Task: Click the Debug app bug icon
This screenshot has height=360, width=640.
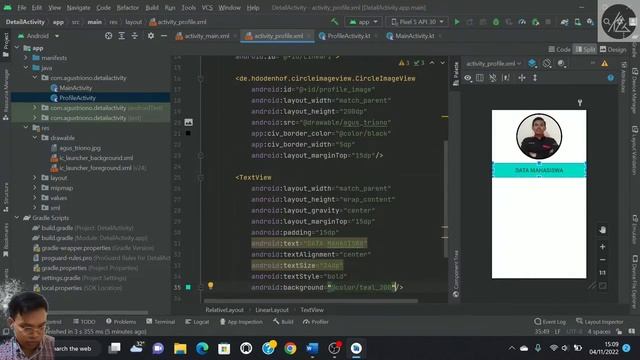Action: click(496, 22)
